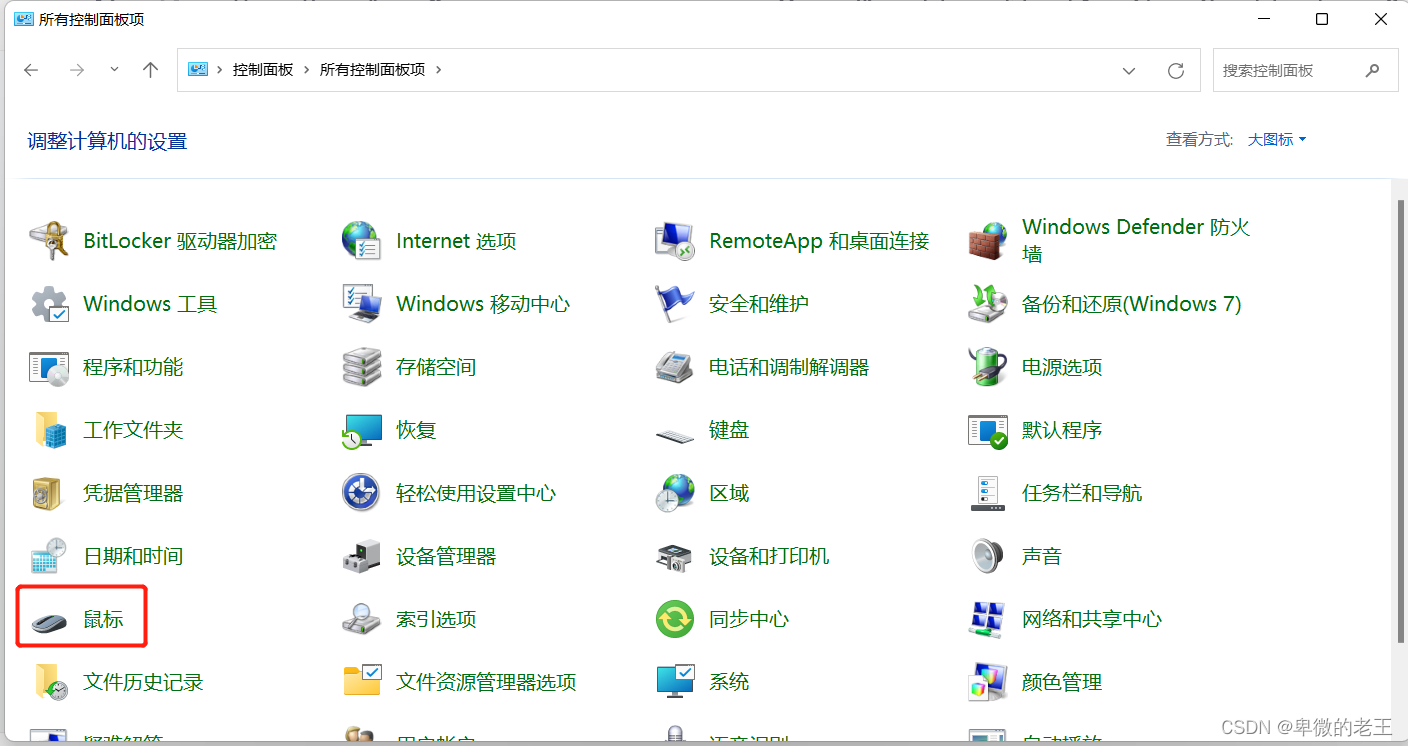1408x746 pixels.
Task: Open the 安全和维护 blue flag icon
Action: click(674, 304)
